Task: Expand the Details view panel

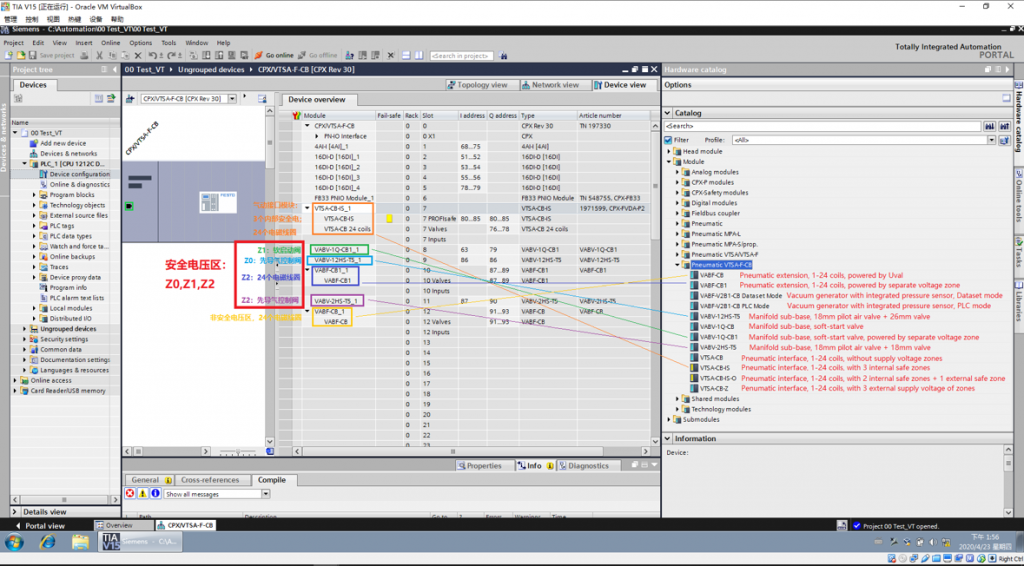Action: coord(16,512)
